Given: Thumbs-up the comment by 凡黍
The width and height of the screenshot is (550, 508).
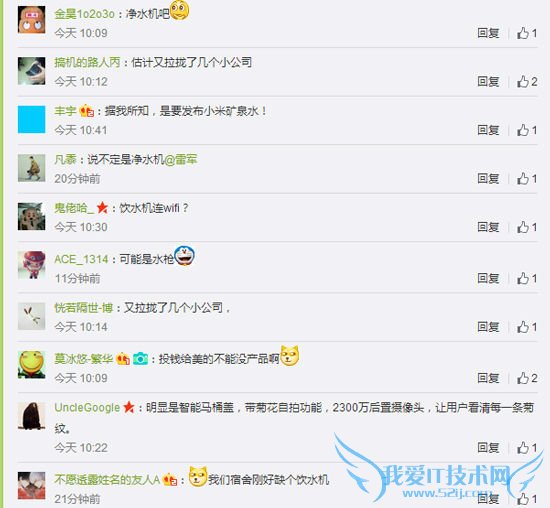Looking at the screenshot, I should pos(526,179).
